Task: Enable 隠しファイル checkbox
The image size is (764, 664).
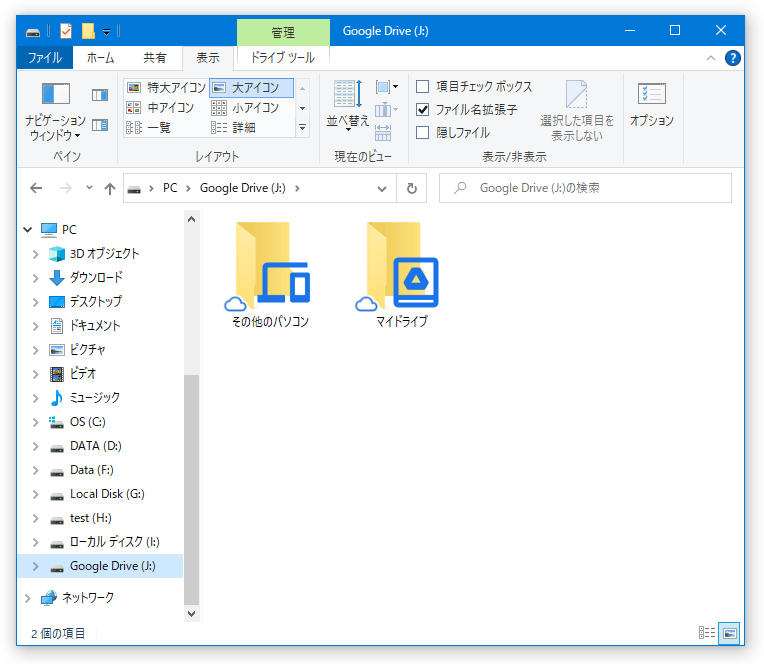Action: [x=422, y=133]
